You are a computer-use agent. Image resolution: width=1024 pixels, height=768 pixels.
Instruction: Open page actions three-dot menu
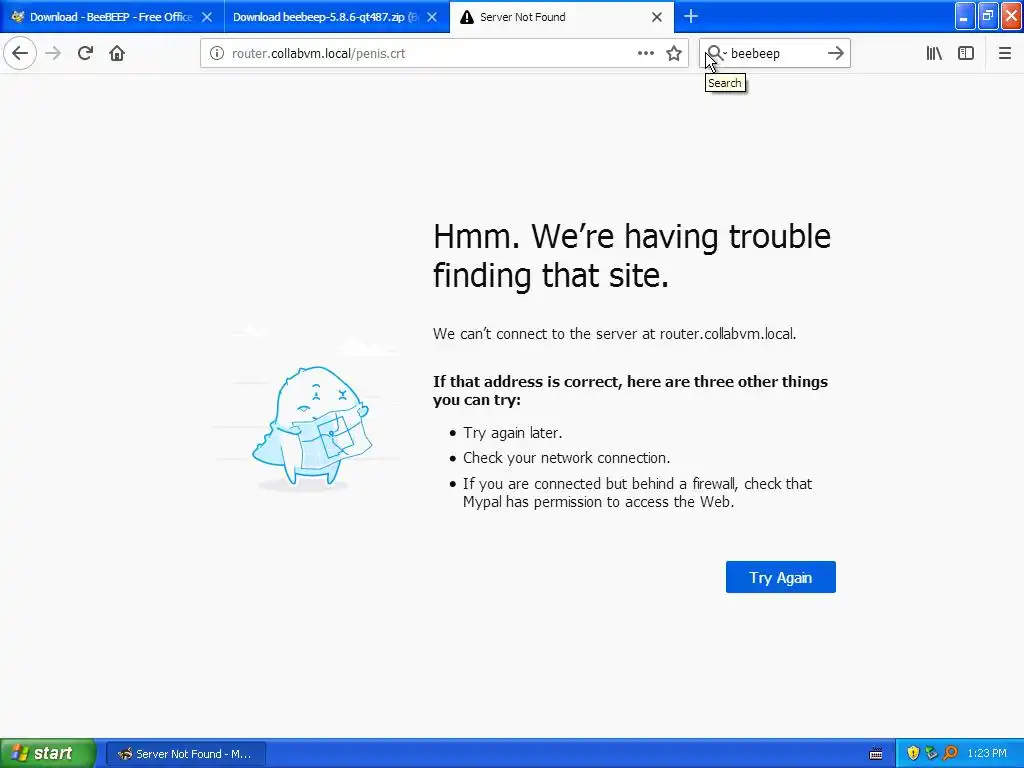coord(645,53)
